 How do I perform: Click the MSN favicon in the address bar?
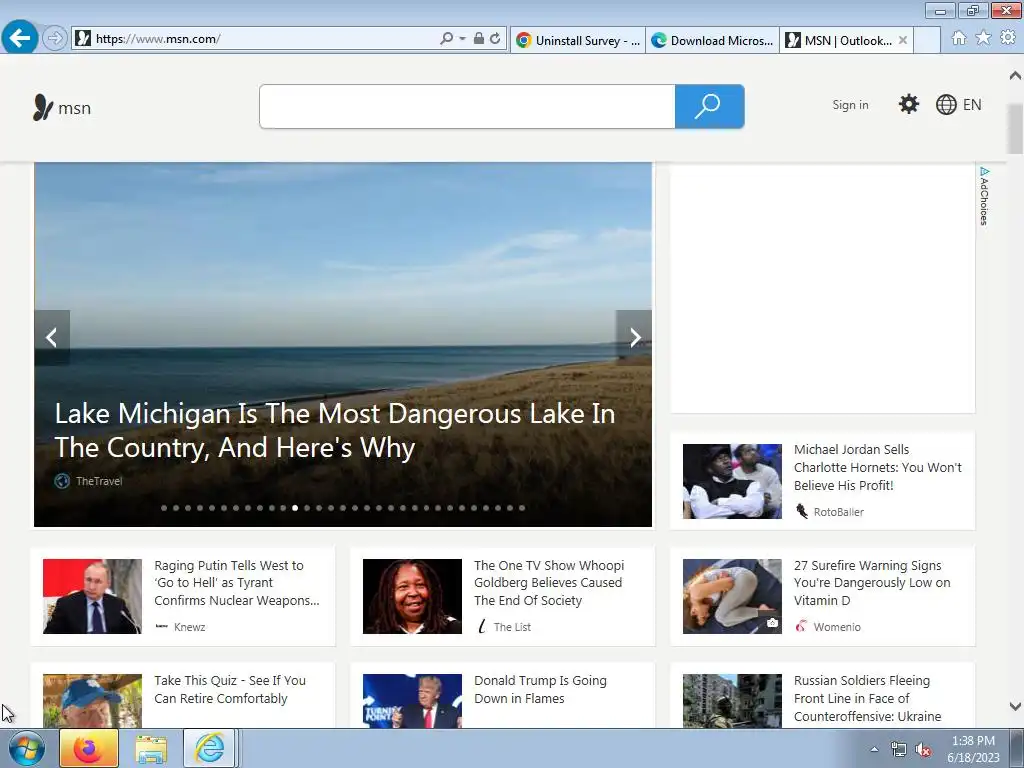(x=83, y=39)
